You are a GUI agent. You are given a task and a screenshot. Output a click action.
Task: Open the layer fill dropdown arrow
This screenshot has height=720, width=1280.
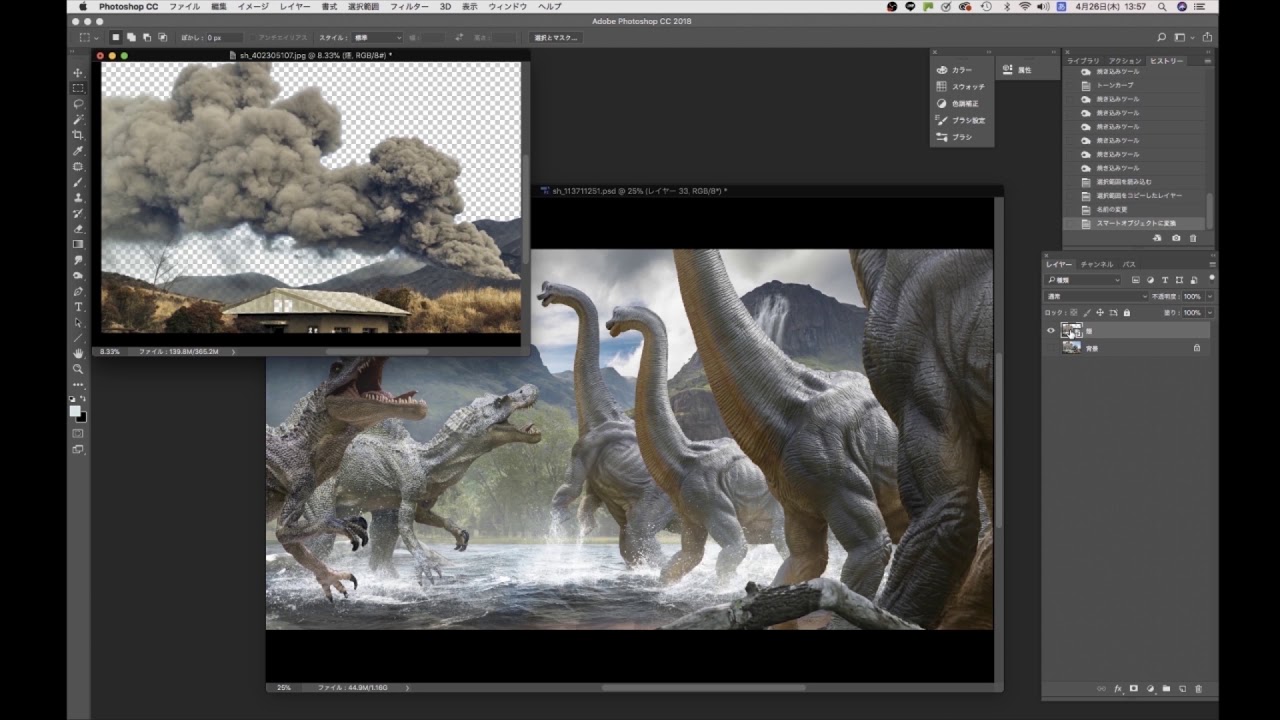tap(1210, 312)
